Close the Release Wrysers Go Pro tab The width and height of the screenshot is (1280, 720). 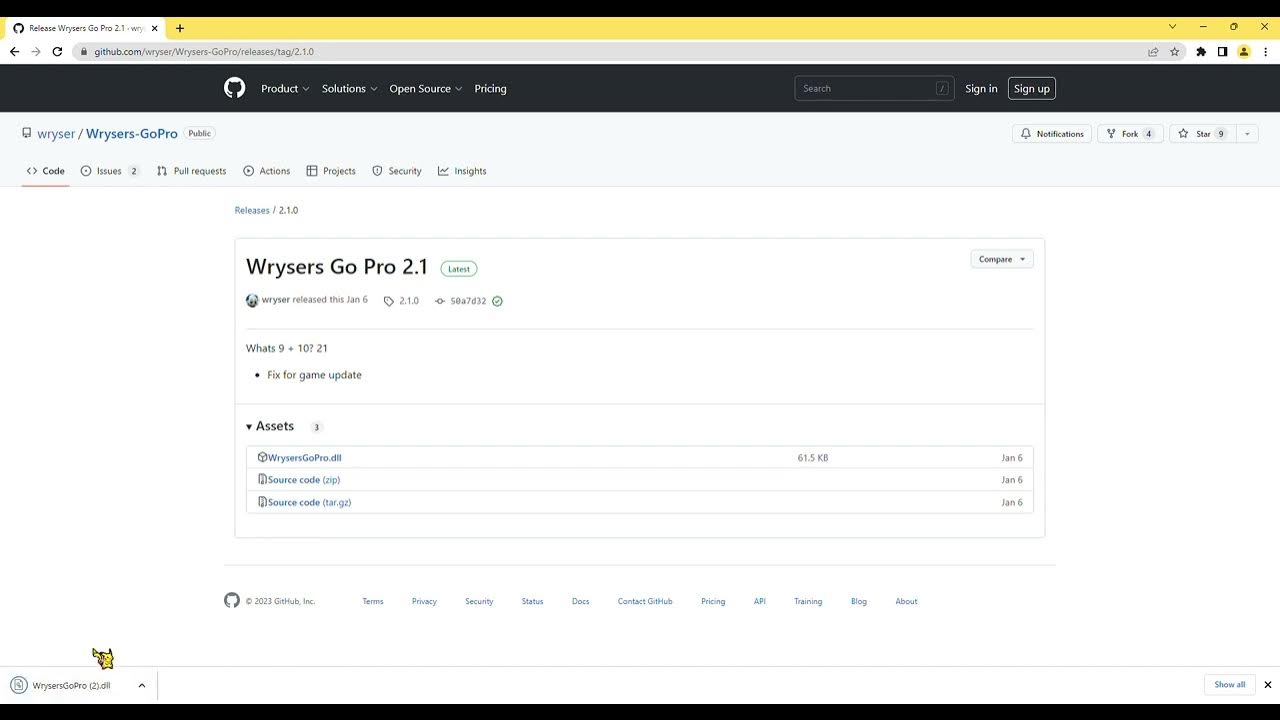[154, 28]
